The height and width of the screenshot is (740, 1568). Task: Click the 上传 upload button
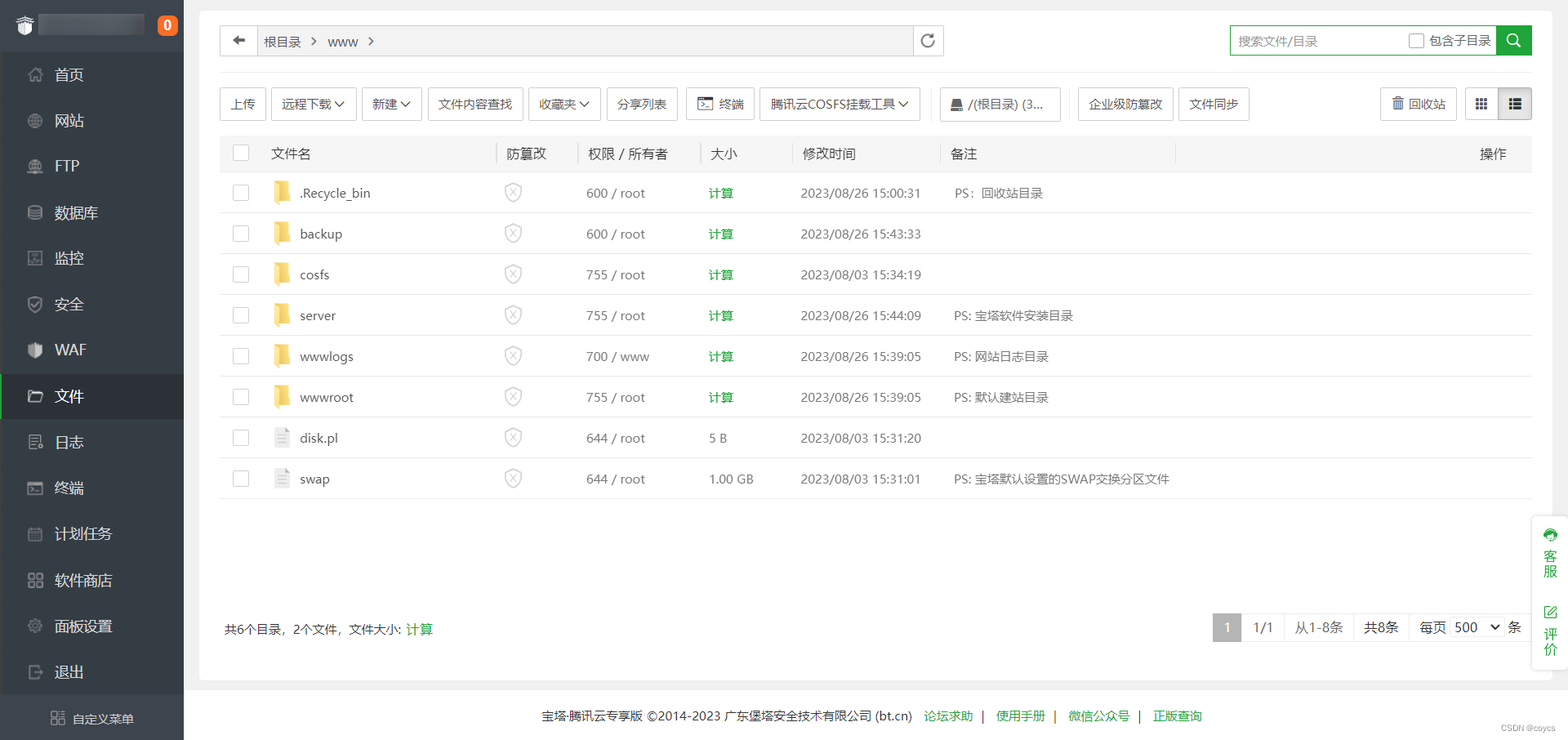click(243, 104)
